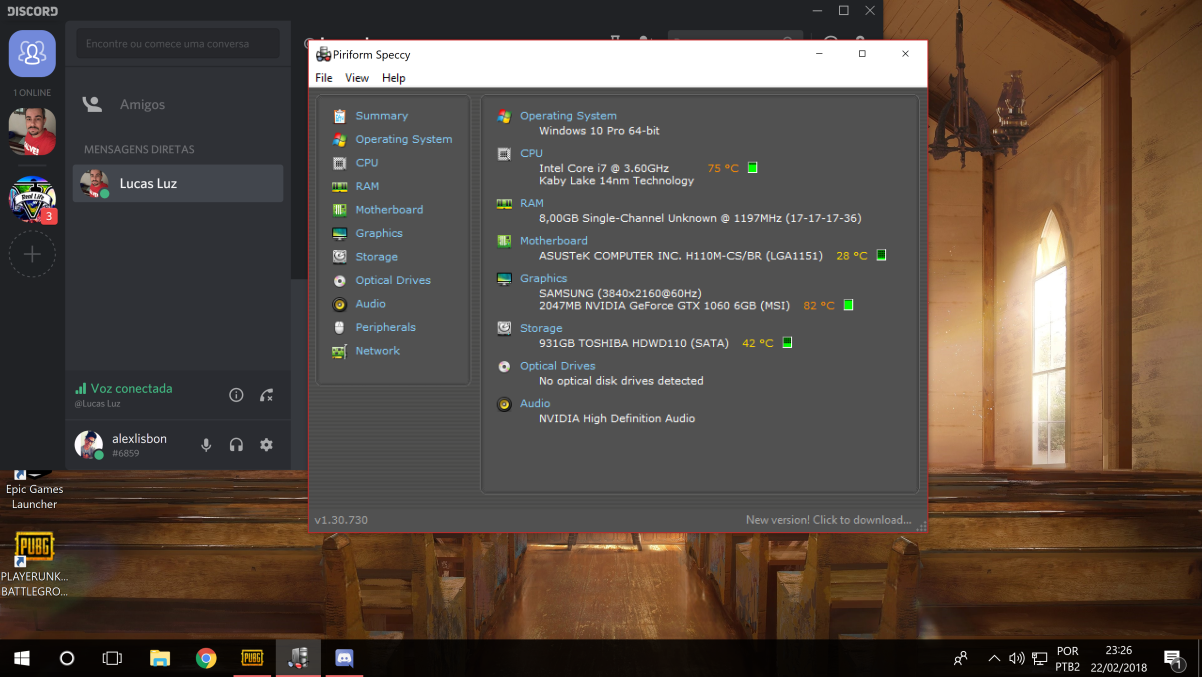Open the red-shirt avatar server in Discord
The image size is (1202, 677).
point(32,131)
